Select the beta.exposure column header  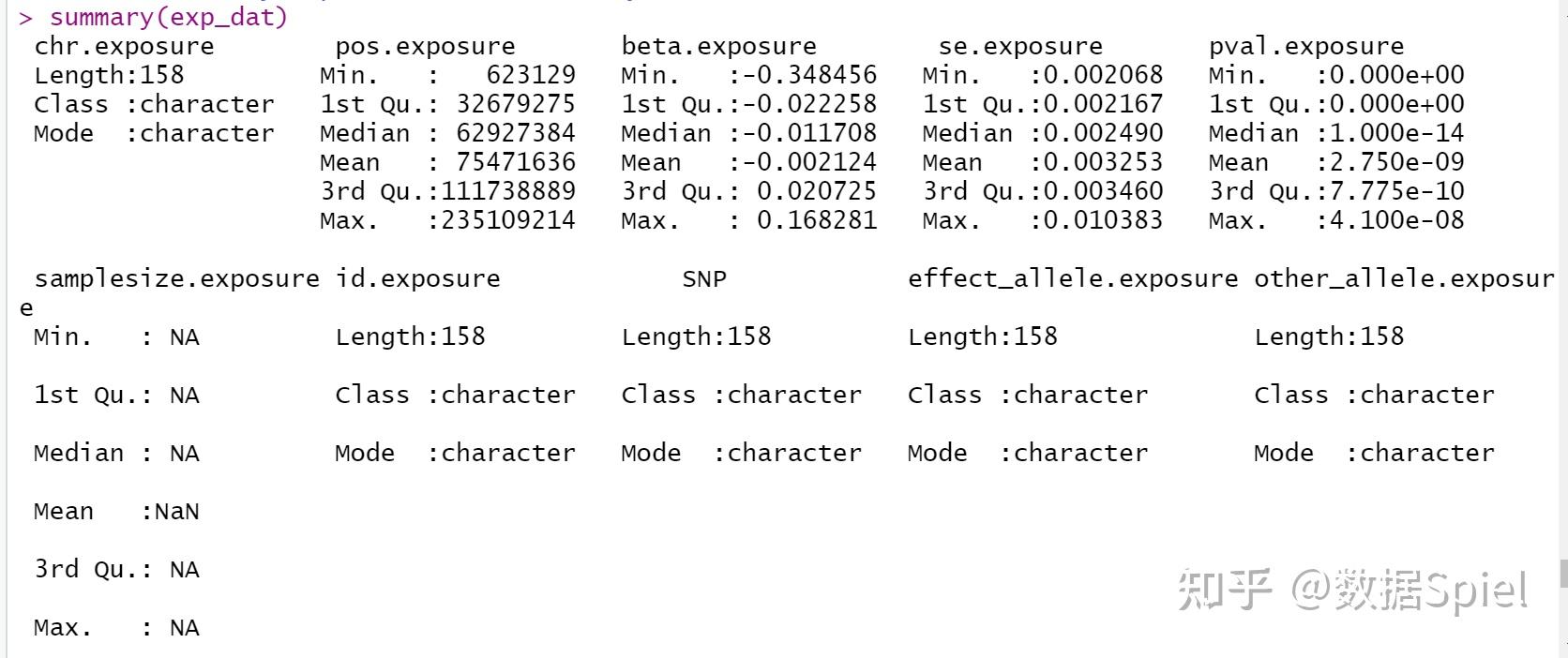pyautogui.click(x=719, y=46)
